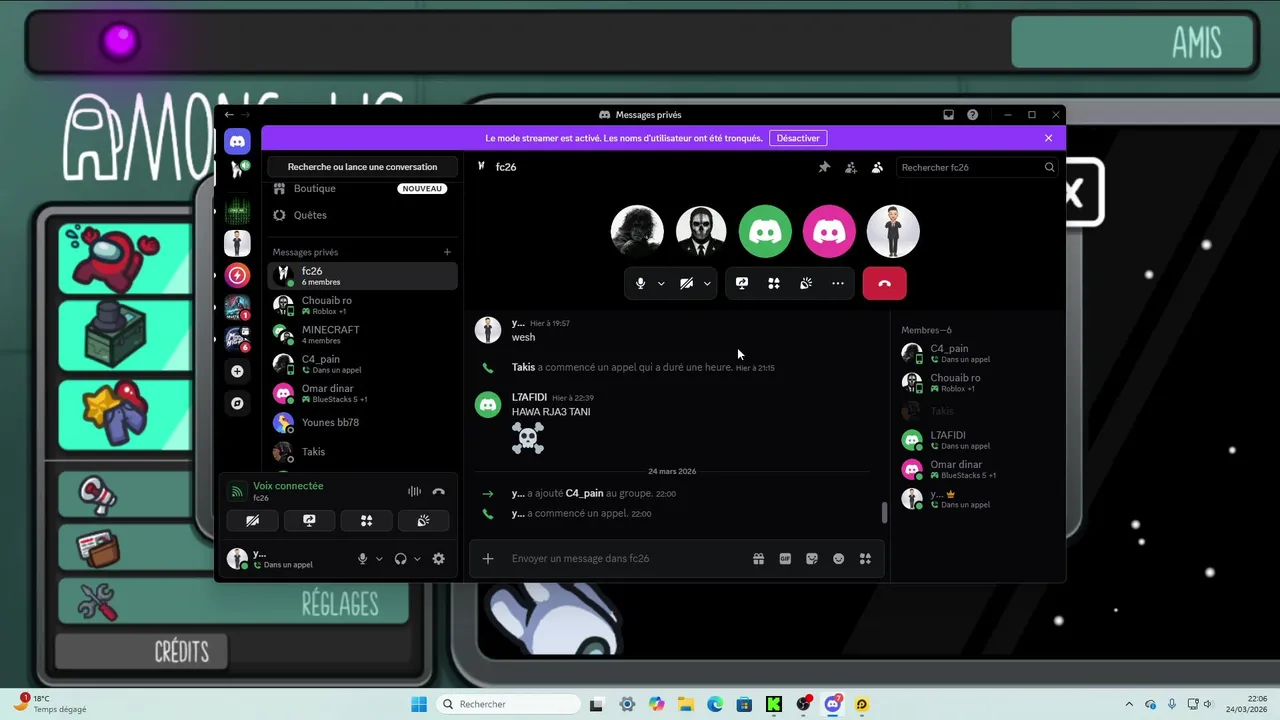Disconnect from voice in Voix connectée panel
Screen dimensions: 1280x720
pyautogui.click(x=438, y=491)
